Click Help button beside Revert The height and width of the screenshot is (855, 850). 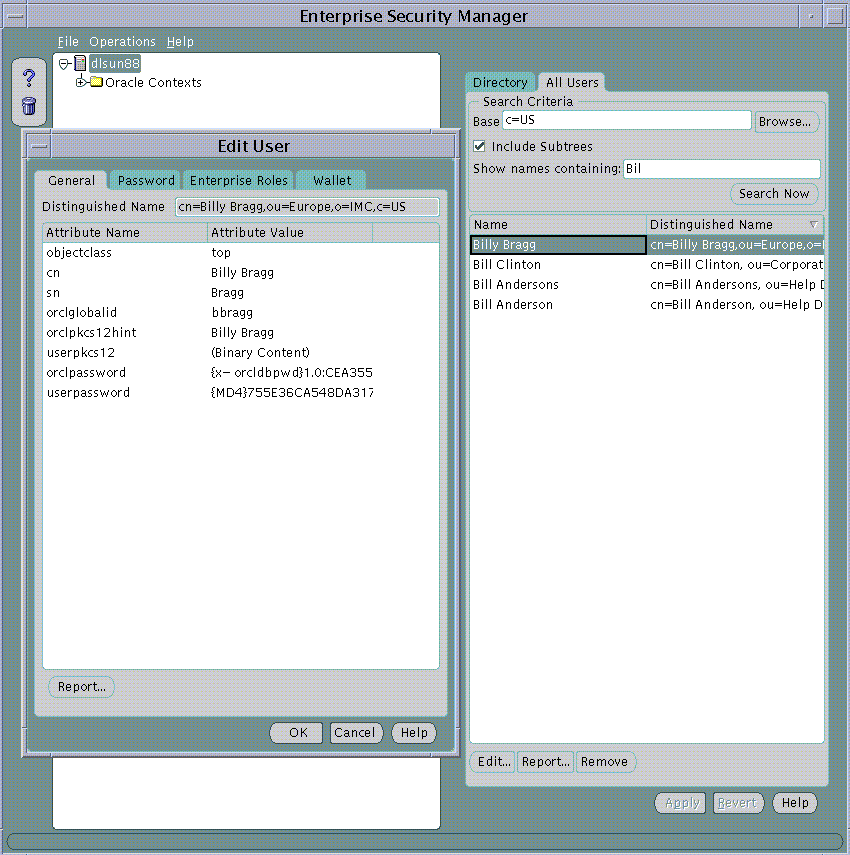794,803
